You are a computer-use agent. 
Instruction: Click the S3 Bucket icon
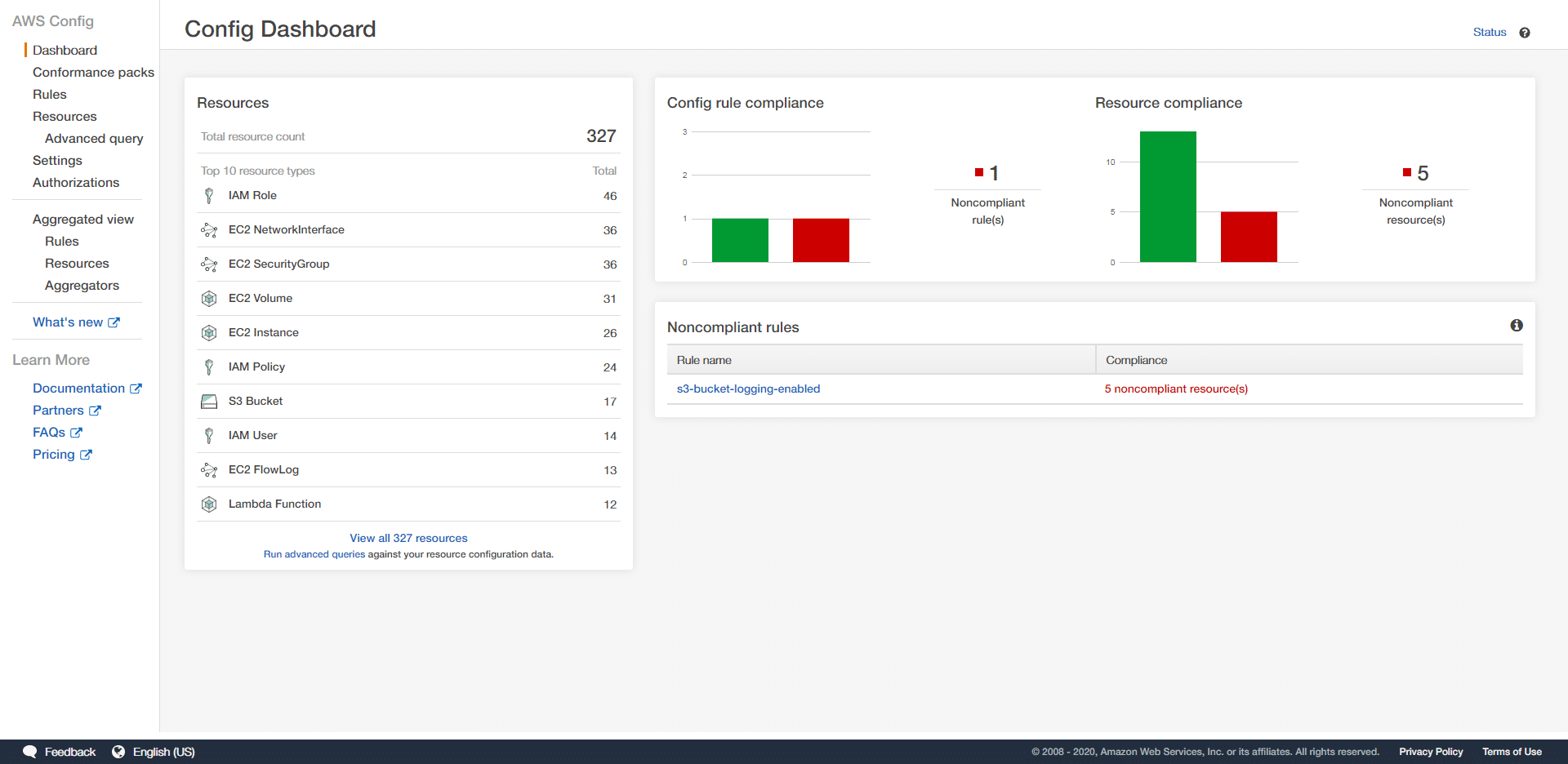click(x=209, y=401)
